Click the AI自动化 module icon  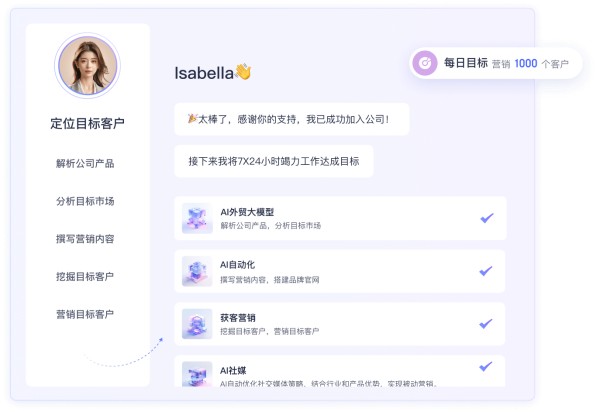point(197,271)
